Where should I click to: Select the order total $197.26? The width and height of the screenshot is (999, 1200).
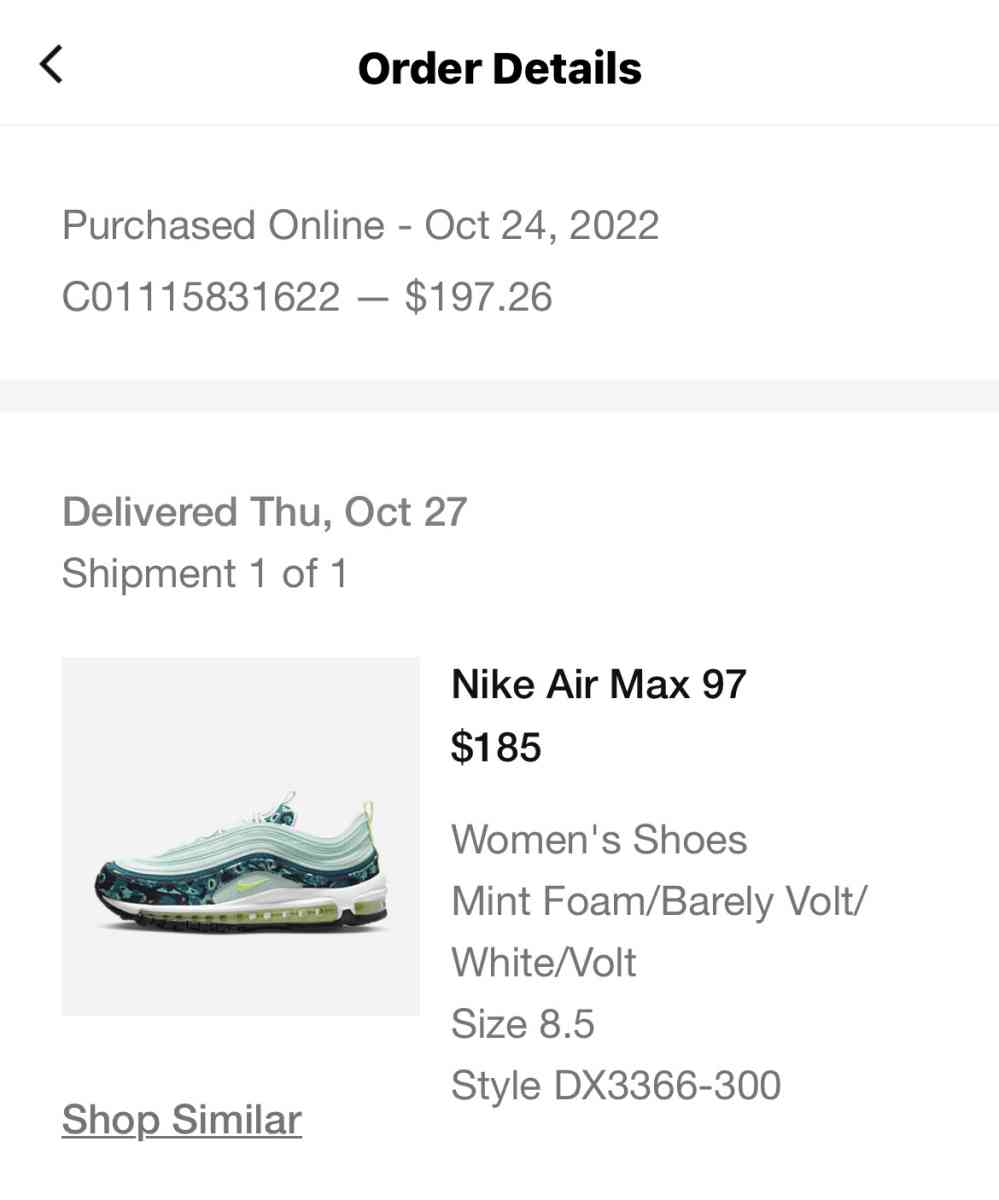(x=480, y=295)
